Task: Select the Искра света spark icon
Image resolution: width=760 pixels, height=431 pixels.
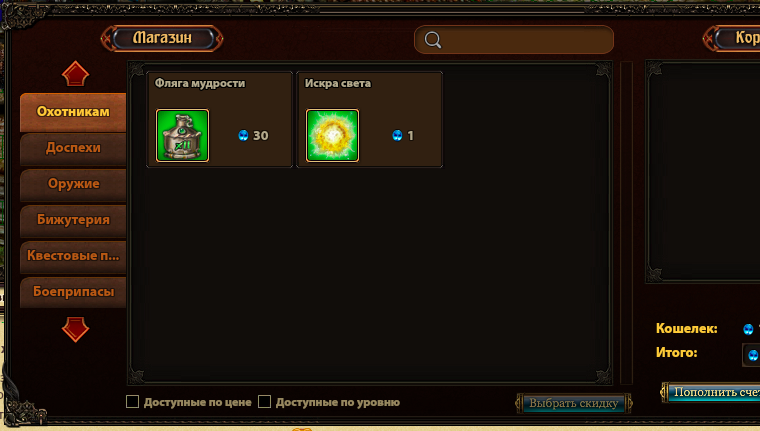Action: (x=332, y=135)
